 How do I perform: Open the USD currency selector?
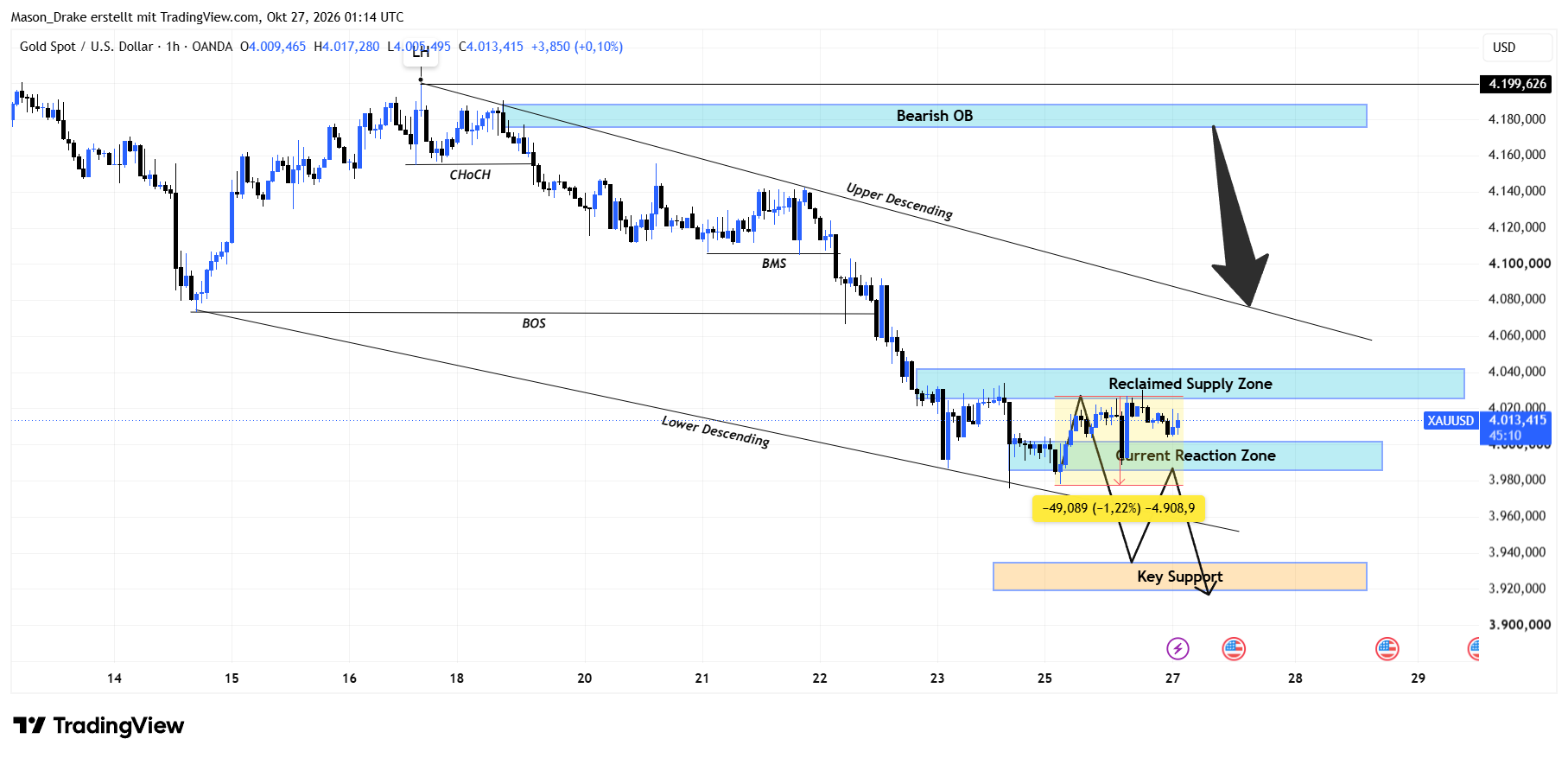click(x=1517, y=48)
